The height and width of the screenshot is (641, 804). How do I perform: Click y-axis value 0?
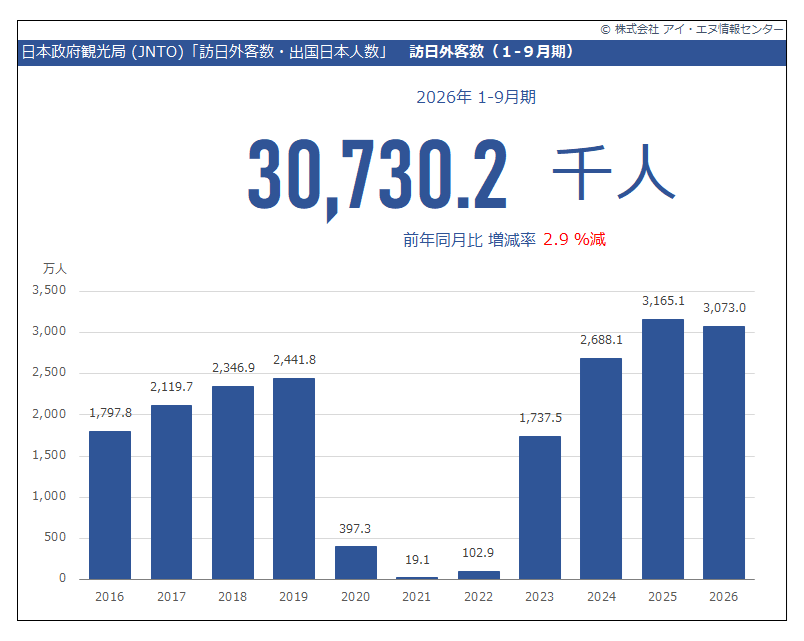click(63, 578)
